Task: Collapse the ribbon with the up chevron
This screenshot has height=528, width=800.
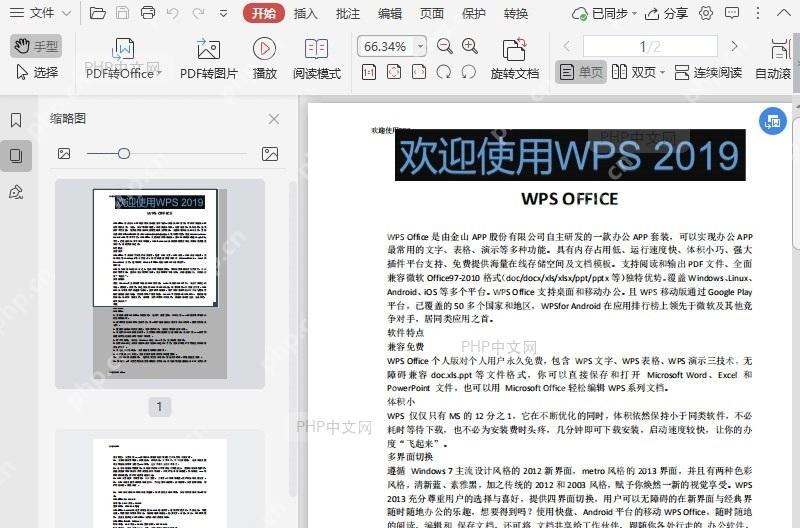Action: click(x=784, y=13)
